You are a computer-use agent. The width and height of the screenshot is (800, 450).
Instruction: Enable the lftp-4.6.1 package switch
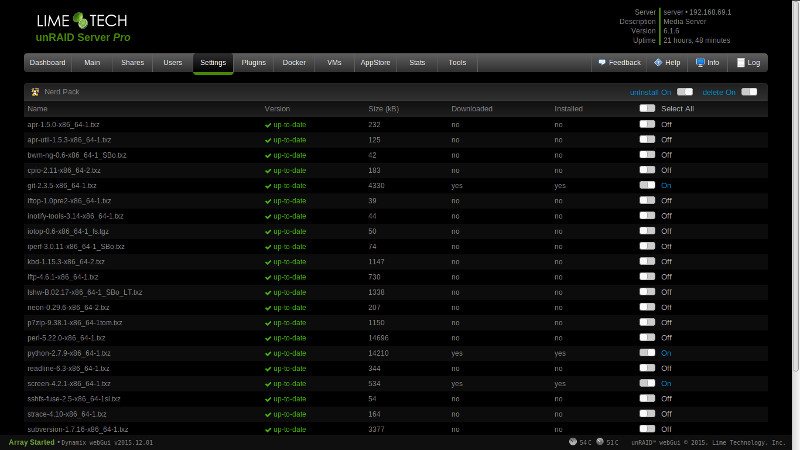(x=647, y=277)
